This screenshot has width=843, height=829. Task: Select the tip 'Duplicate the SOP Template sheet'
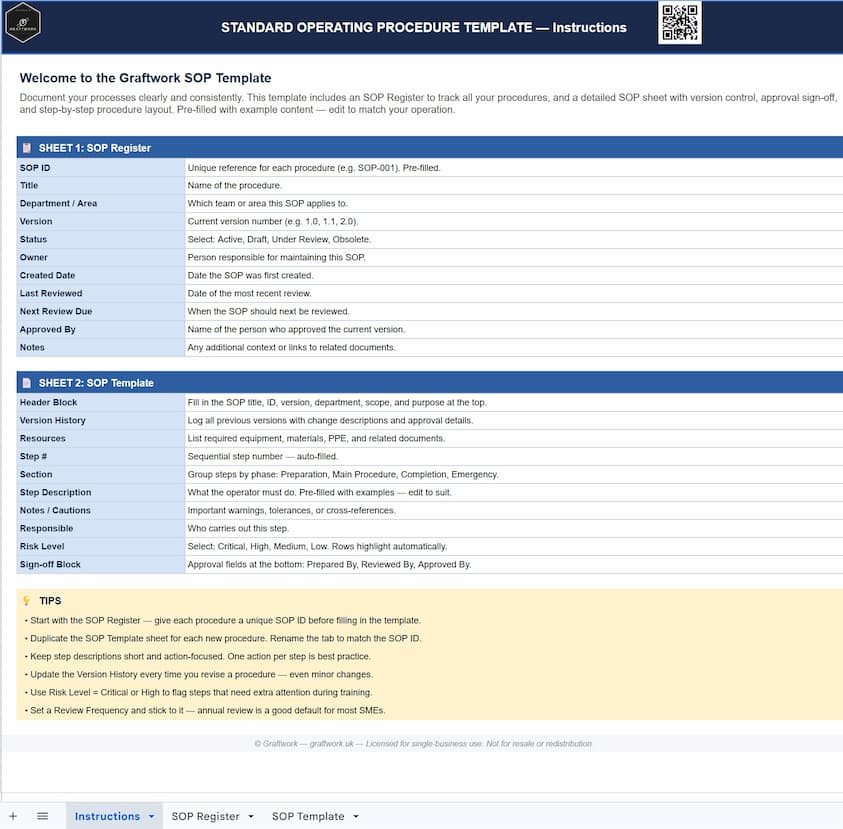click(x=223, y=639)
